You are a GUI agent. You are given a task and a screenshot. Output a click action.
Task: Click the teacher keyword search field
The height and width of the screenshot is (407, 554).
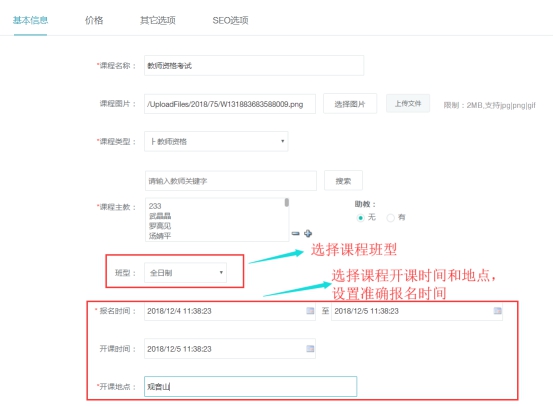pos(231,181)
